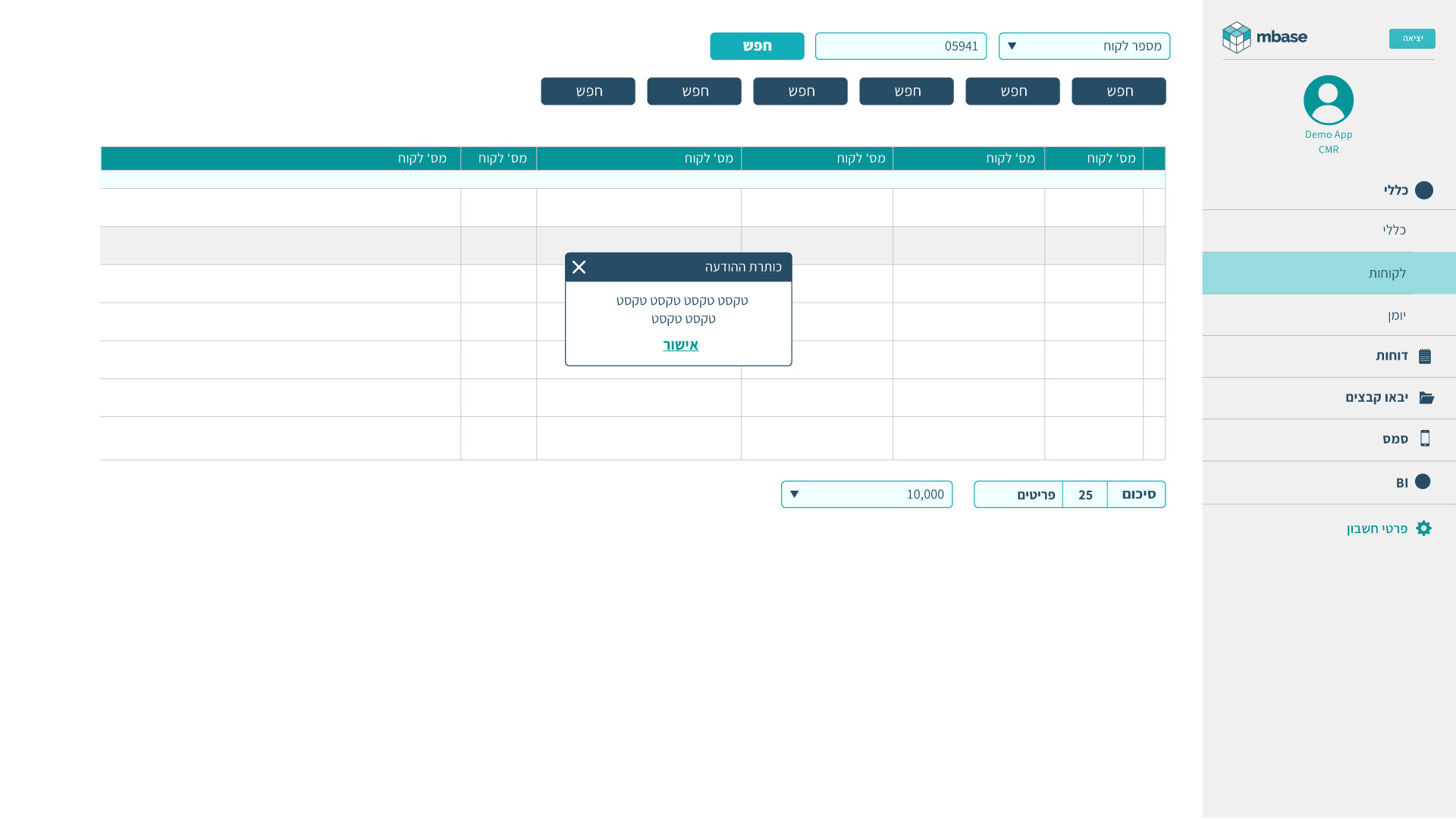Viewport: 1456px width, 819px height.
Task: Click the circle icon next to BI
Action: (x=1423, y=482)
